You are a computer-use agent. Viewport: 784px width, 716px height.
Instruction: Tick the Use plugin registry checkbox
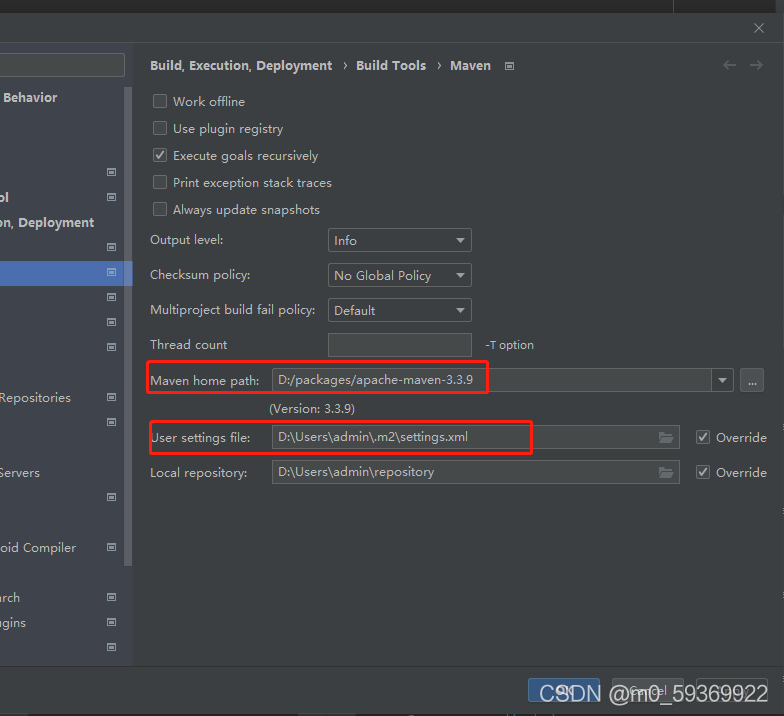[160, 128]
